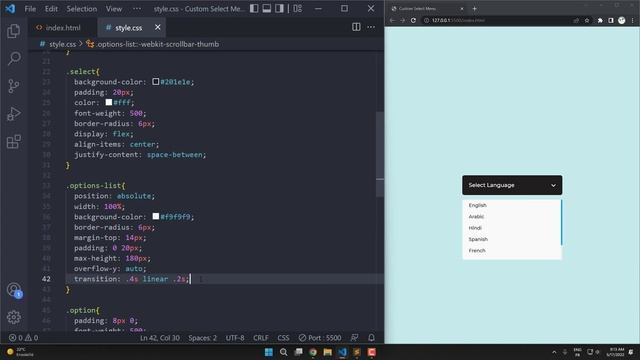This screenshot has height=360, width=640.
Task: Open Windows Start menu
Action: [x=269, y=352]
